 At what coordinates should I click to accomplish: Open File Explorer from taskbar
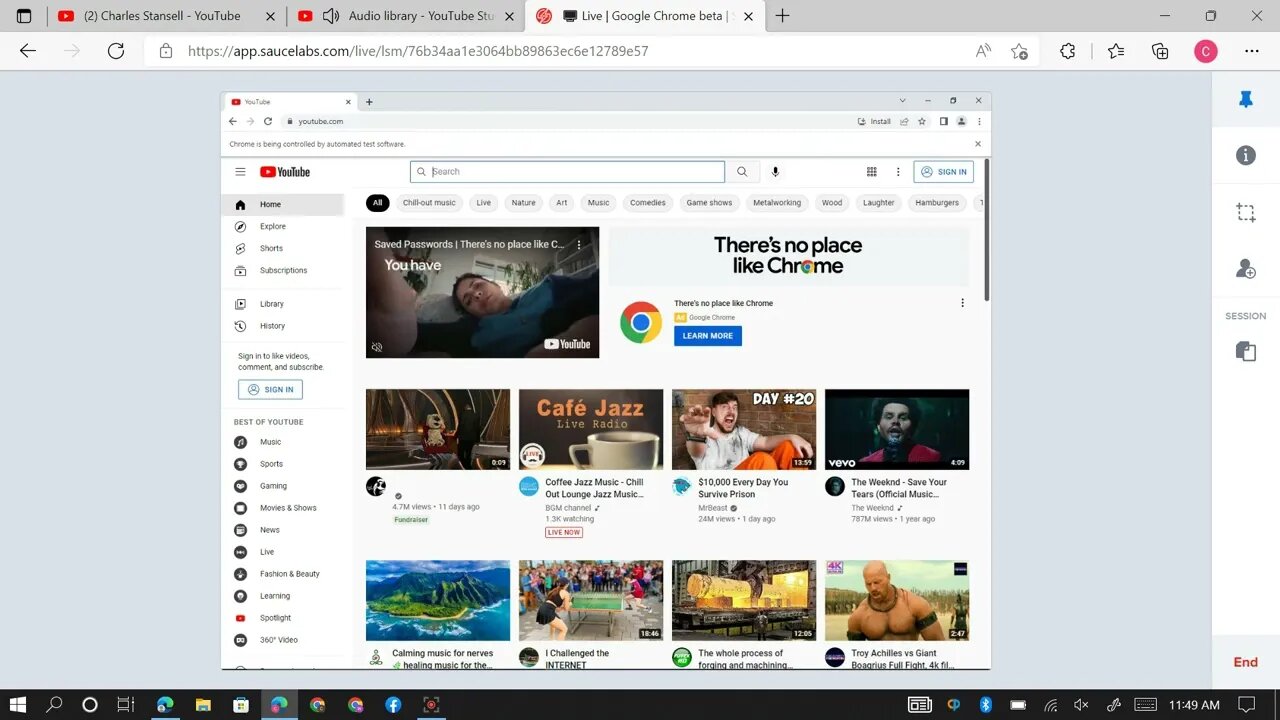click(203, 705)
